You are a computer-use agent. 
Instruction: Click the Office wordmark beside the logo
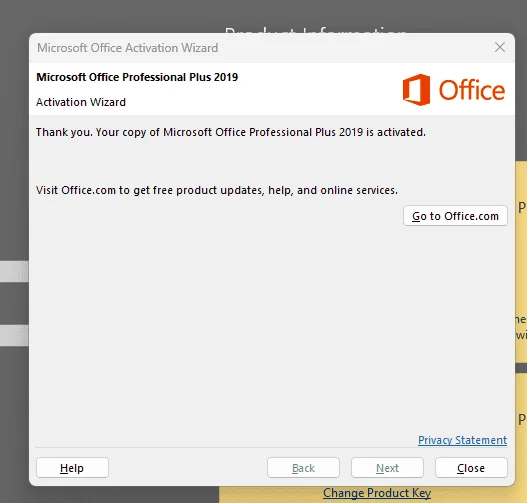(x=472, y=90)
